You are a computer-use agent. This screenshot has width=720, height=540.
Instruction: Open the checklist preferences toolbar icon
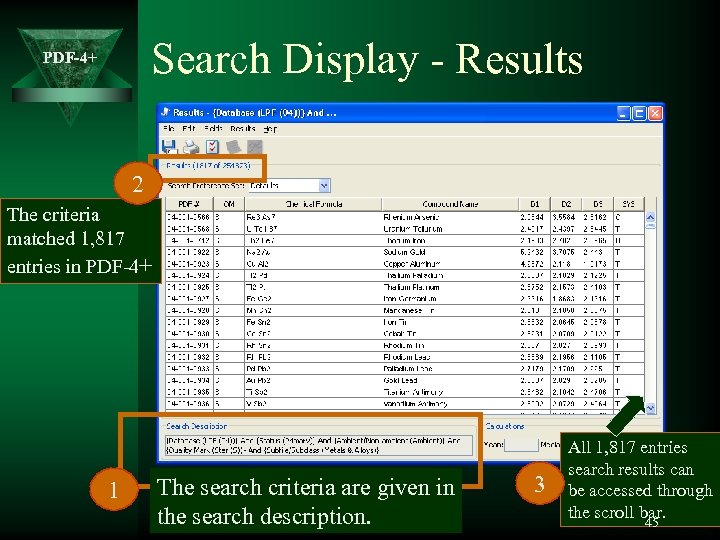pyautogui.click(x=212, y=147)
